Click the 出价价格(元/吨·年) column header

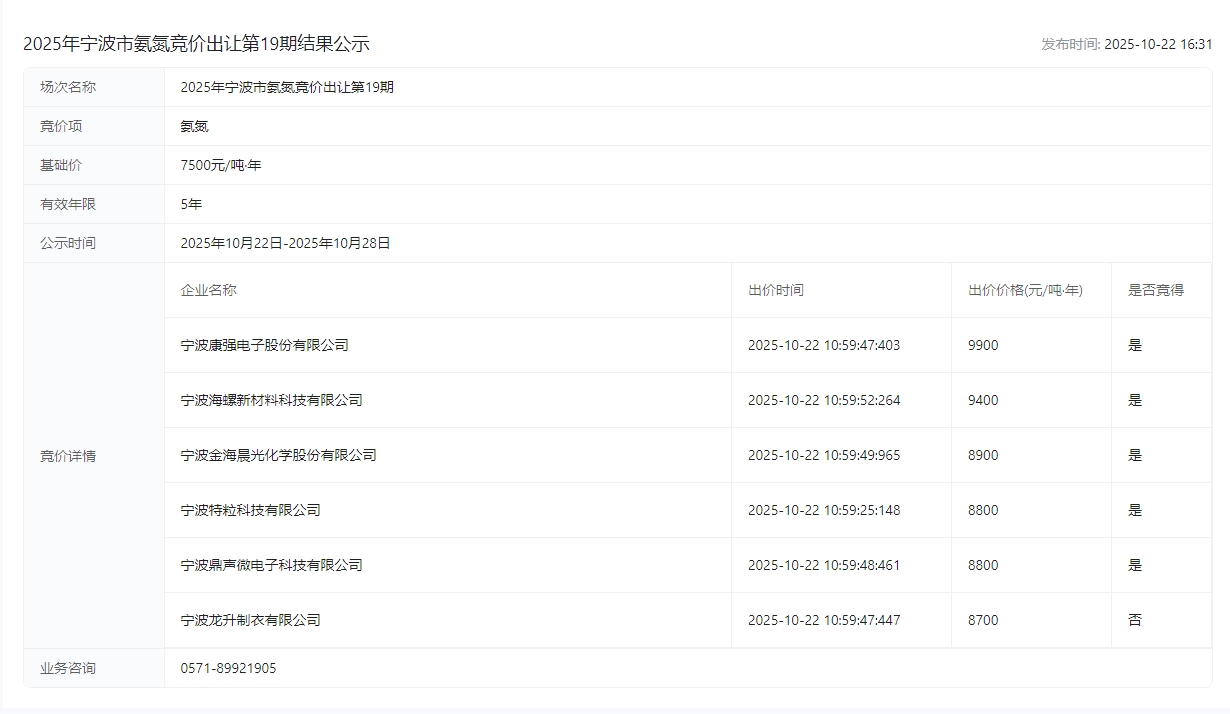(1025, 290)
